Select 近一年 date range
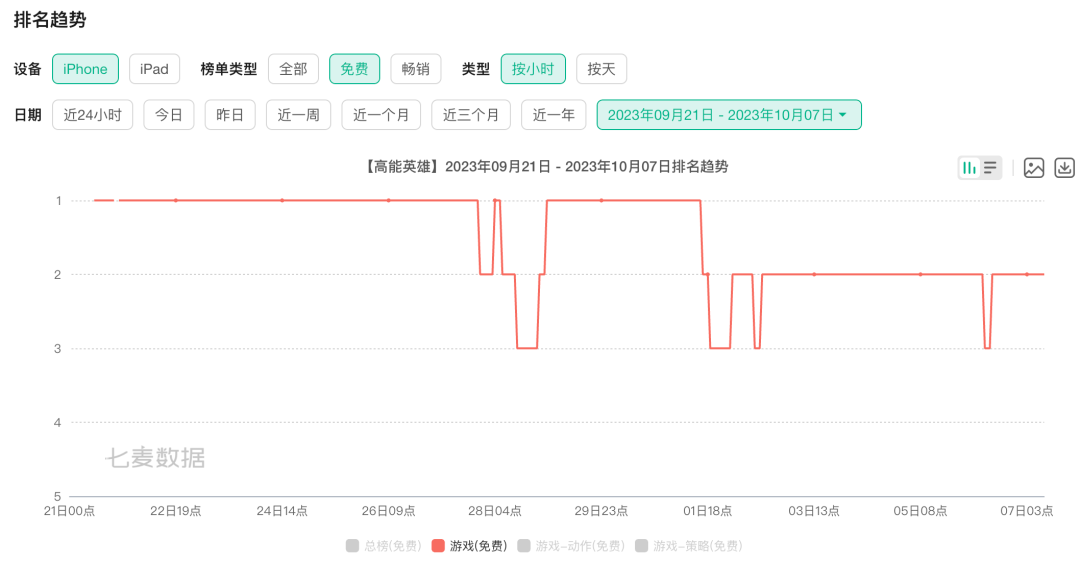The width and height of the screenshot is (1080, 562). tap(554, 115)
